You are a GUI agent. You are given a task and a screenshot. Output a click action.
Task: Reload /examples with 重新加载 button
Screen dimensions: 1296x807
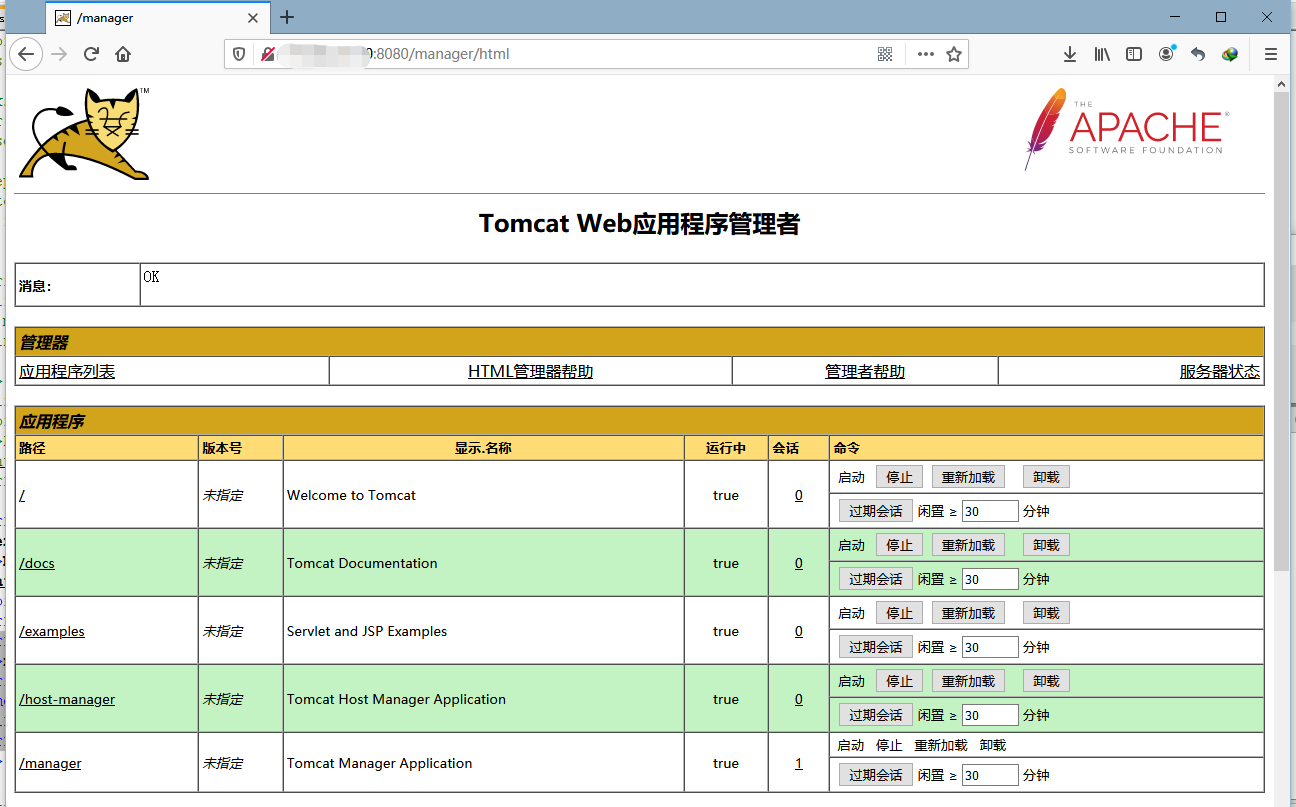coord(968,613)
